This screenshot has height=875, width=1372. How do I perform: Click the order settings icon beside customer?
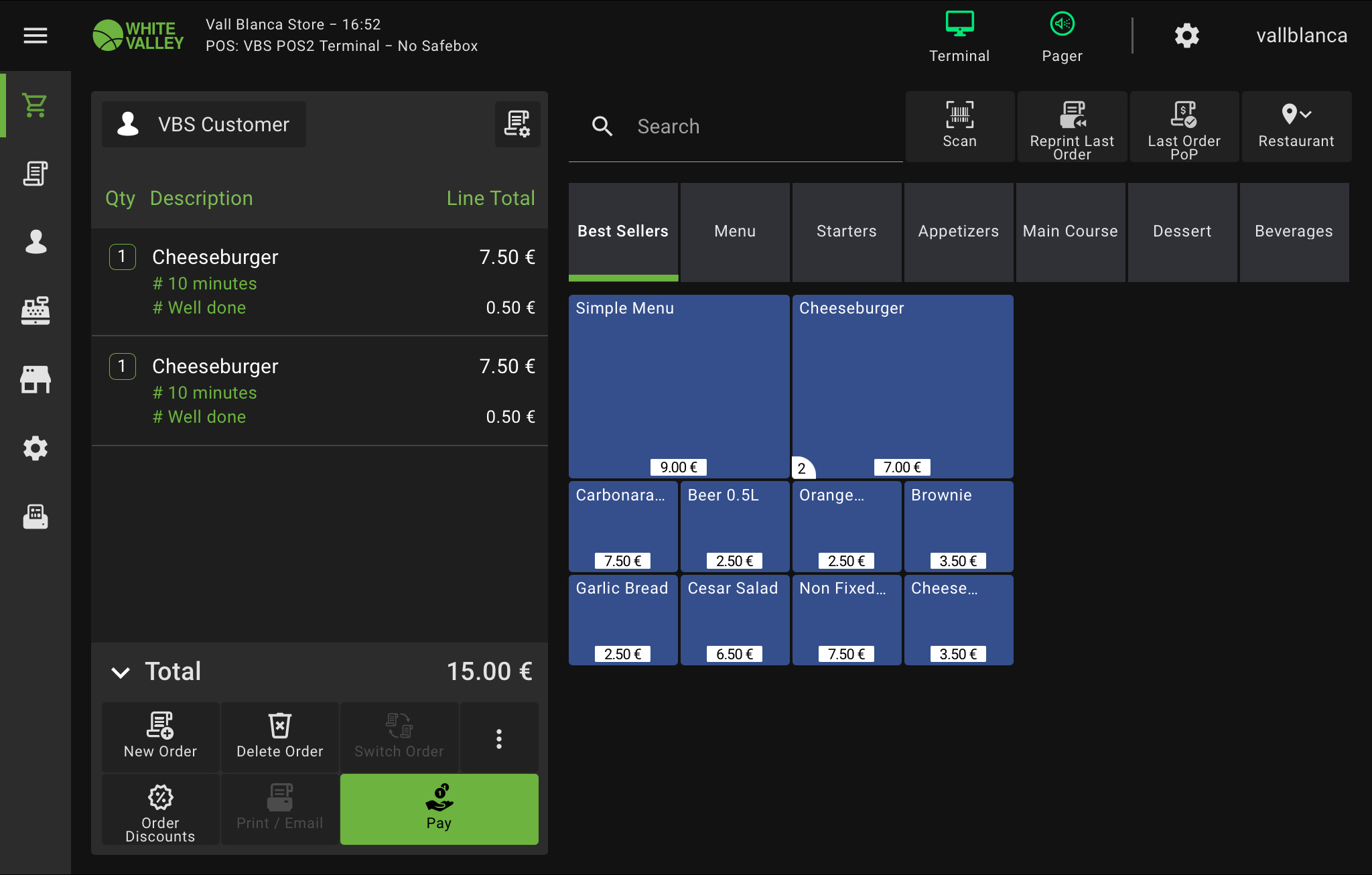pos(517,124)
